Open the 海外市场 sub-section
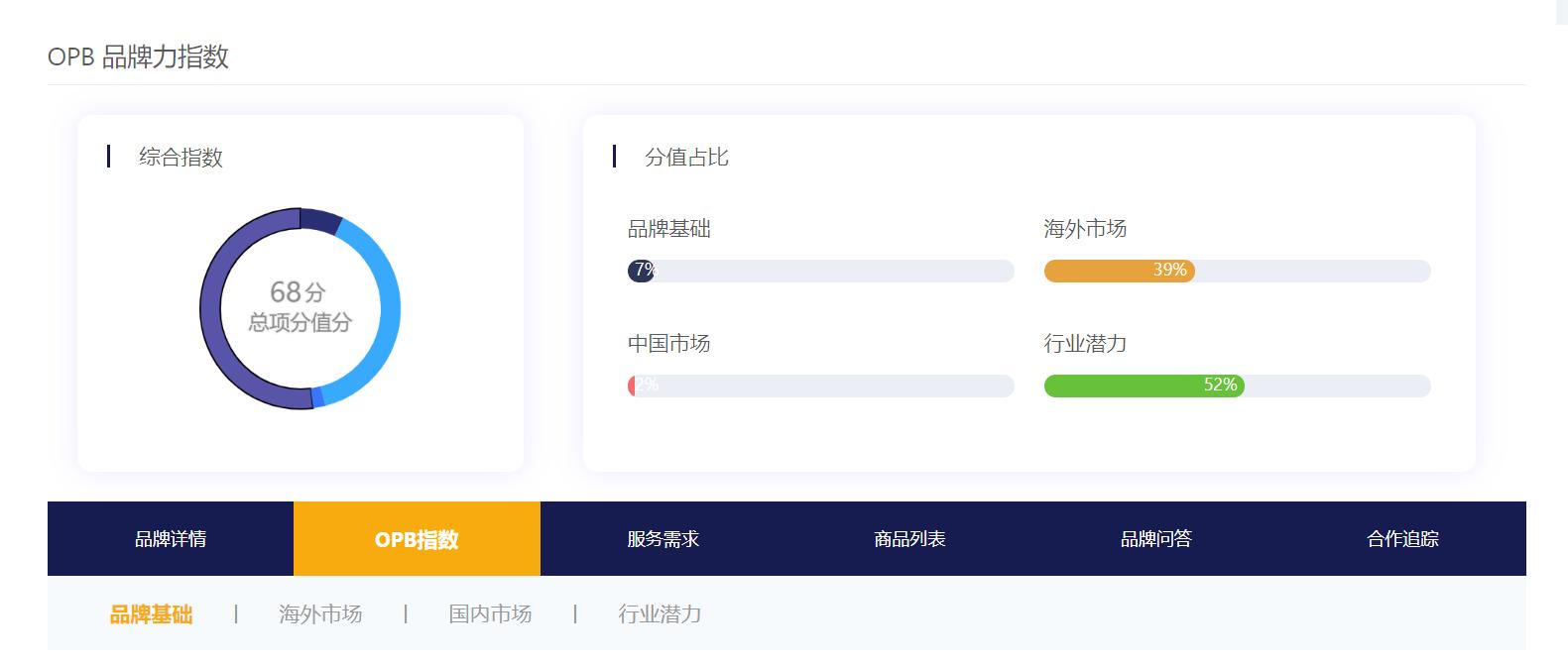 point(321,614)
